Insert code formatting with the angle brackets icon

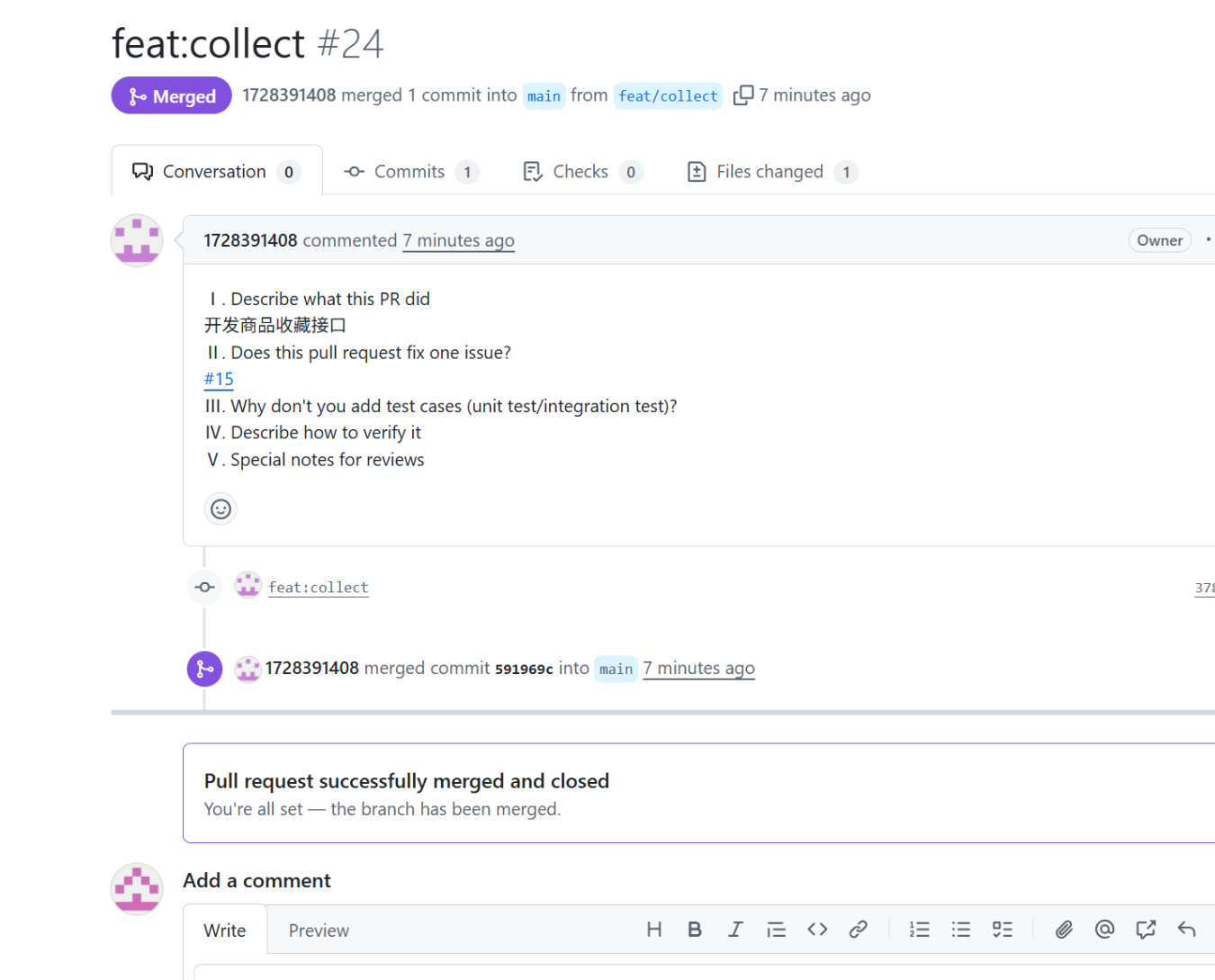817,930
